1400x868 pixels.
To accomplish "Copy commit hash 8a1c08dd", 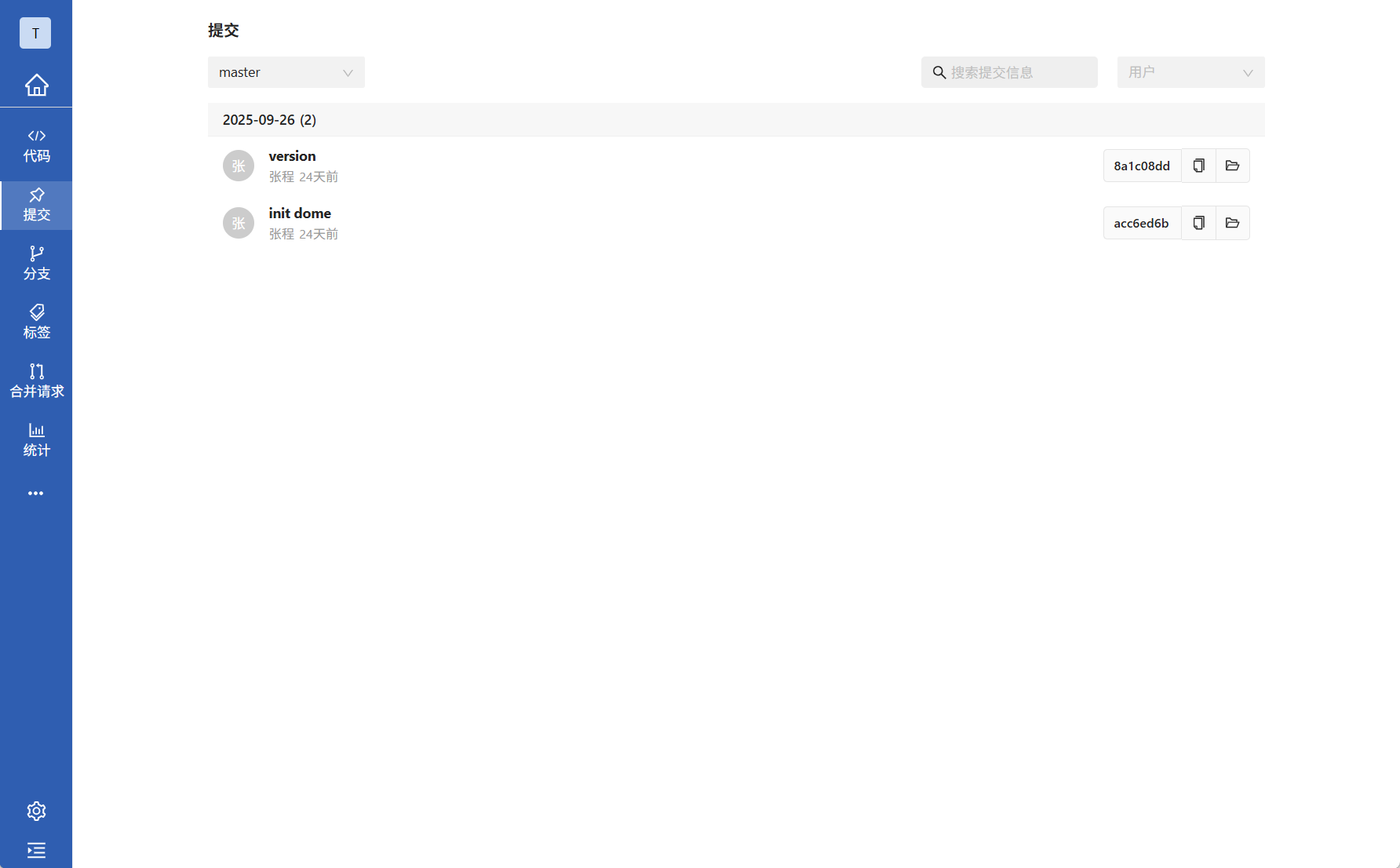I will click(1198, 166).
